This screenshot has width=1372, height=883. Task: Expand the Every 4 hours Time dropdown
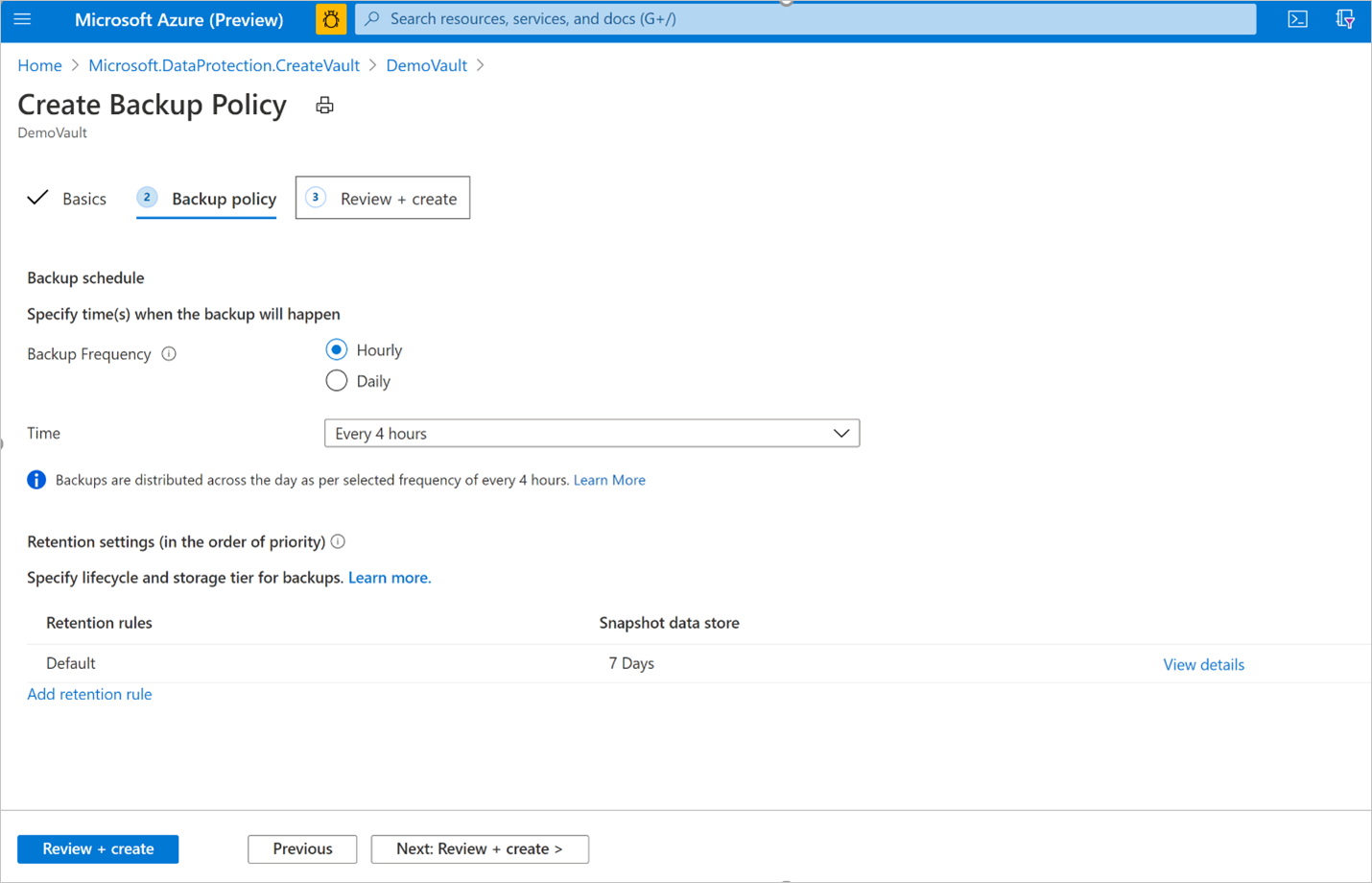pyautogui.click(x=592, y=434)
